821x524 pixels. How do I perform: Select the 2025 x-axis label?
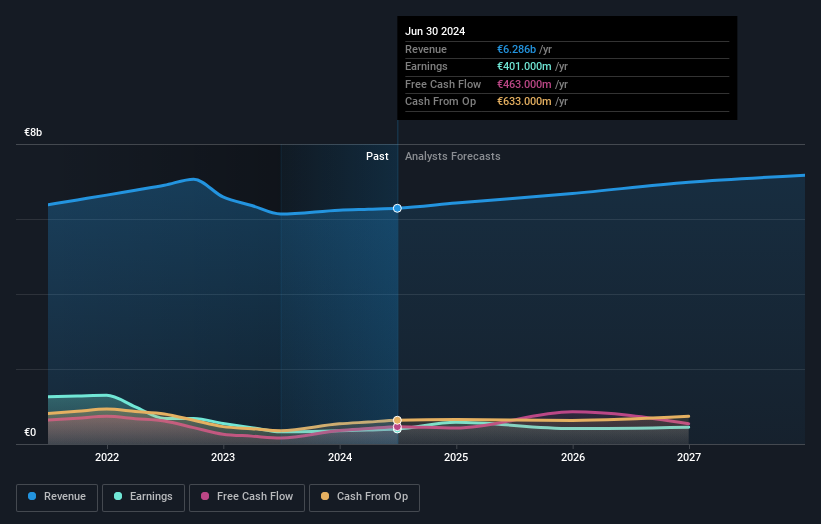click(456, 458)
